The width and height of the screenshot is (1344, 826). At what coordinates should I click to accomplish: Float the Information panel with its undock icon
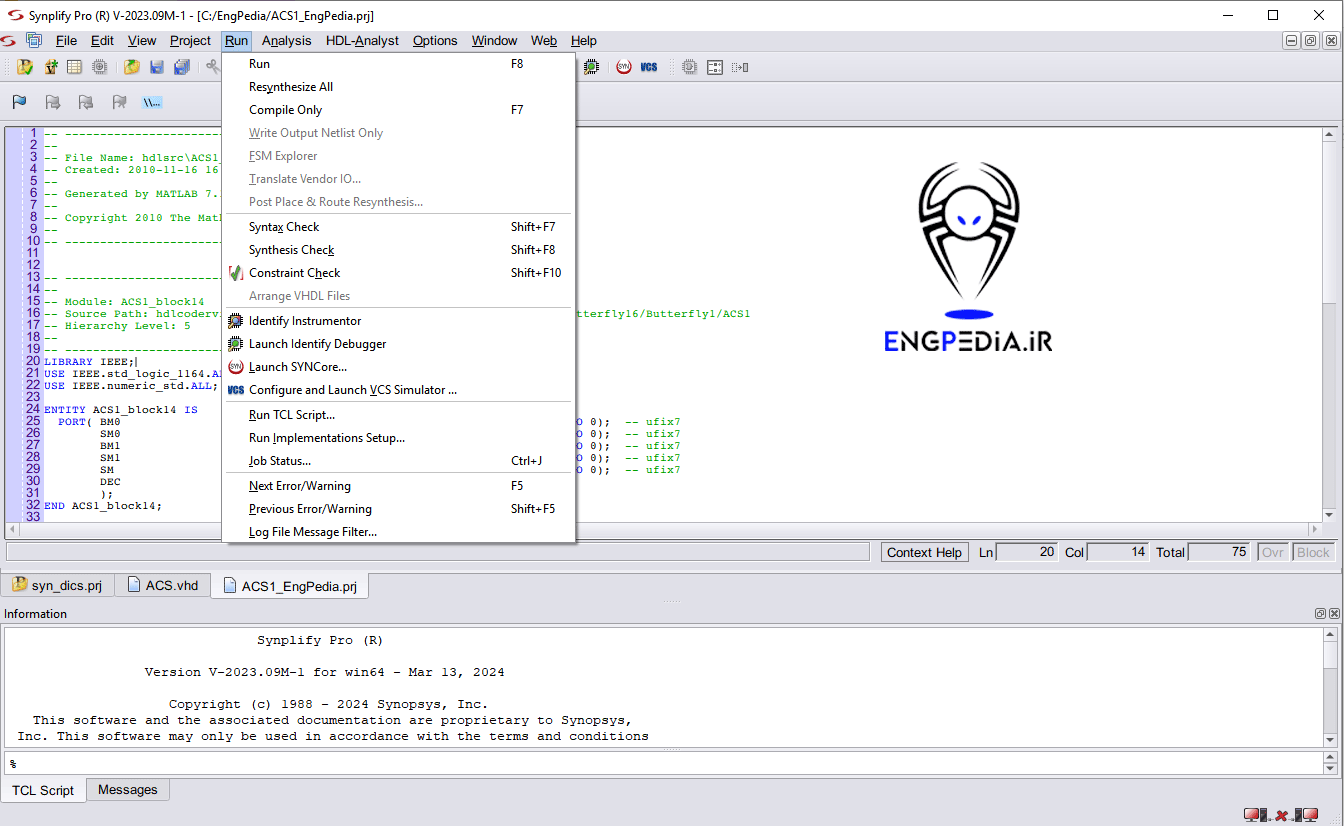(1320, 614)
